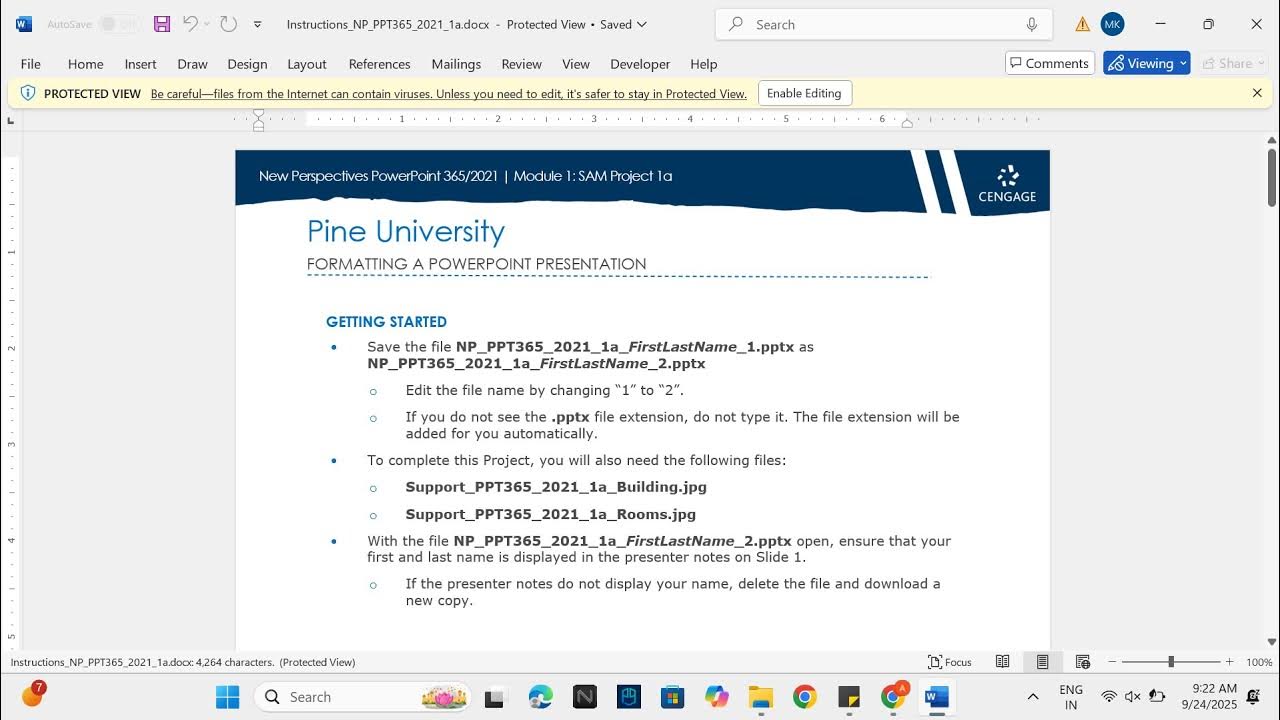
Task: Switch to the Insert tab
Action: (x=140, y=64)
